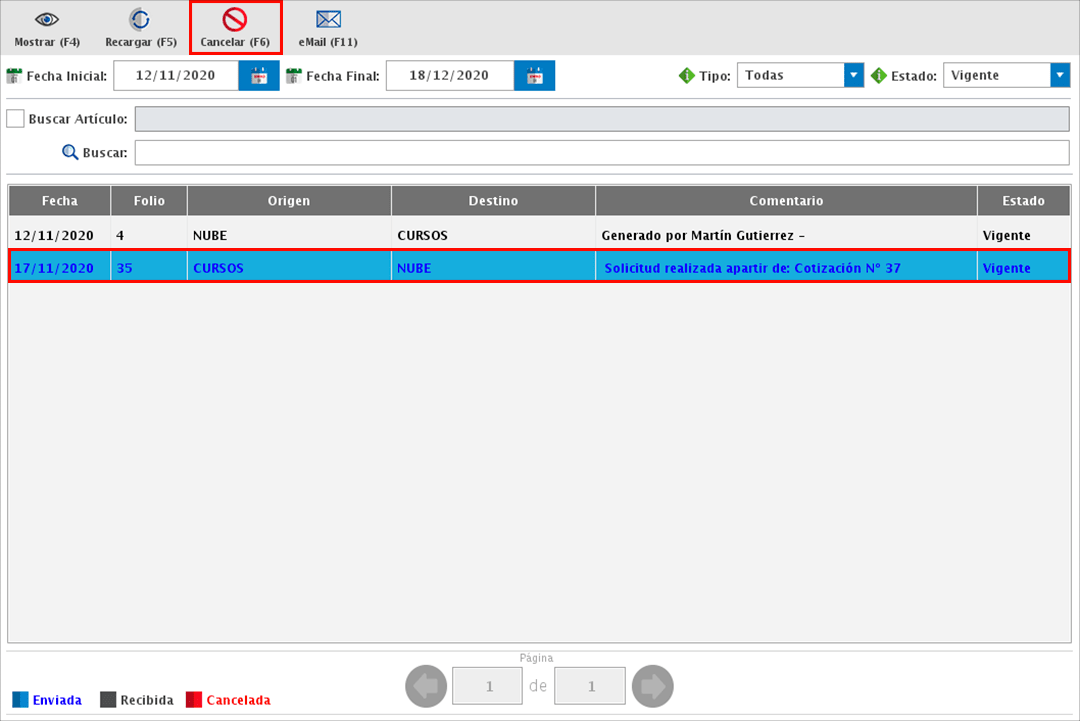Screen dimensions: 1080x721
Task: Click the Recargar (F5) reload icon
Action: (x=140, y=20)
